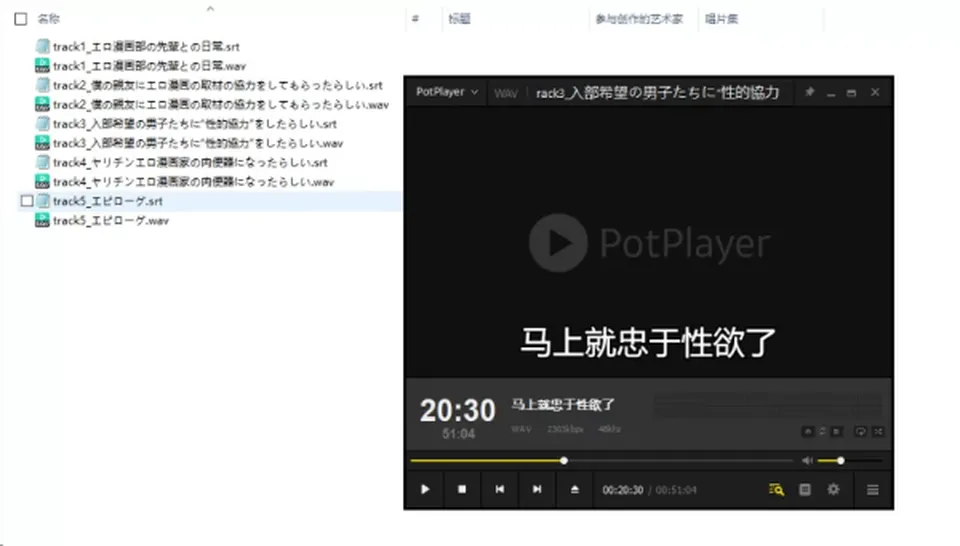Select the track2 .srt subtitle file icon

click(x=42, y=84)
